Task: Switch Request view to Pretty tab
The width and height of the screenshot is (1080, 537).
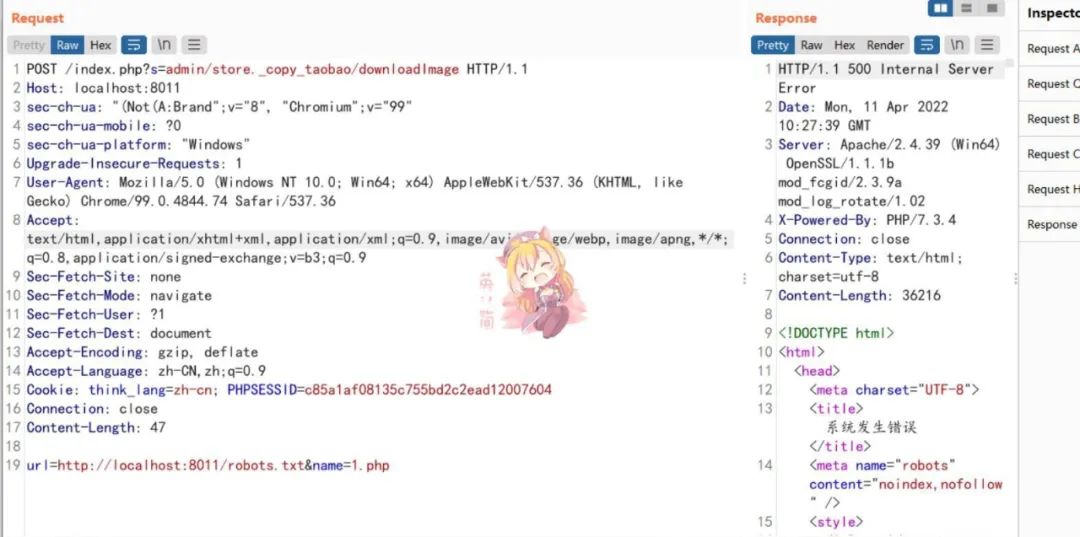Action: (x=29, y=45)
